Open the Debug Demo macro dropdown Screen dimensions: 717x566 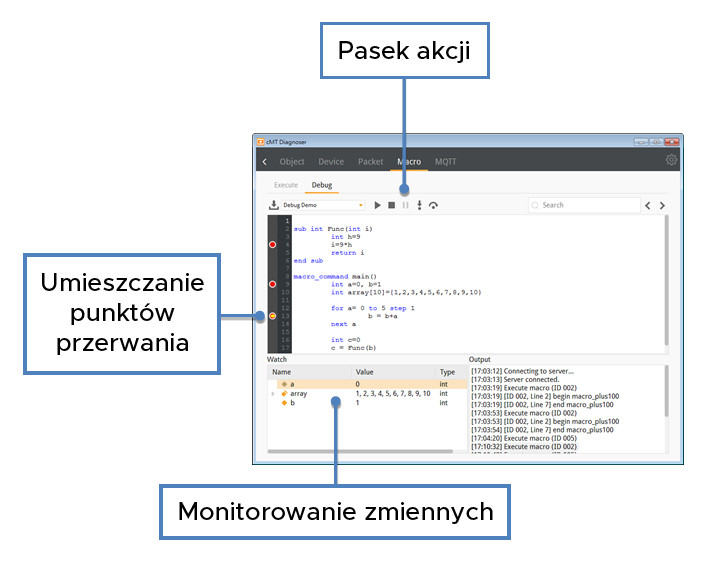(x=322, y=205)
